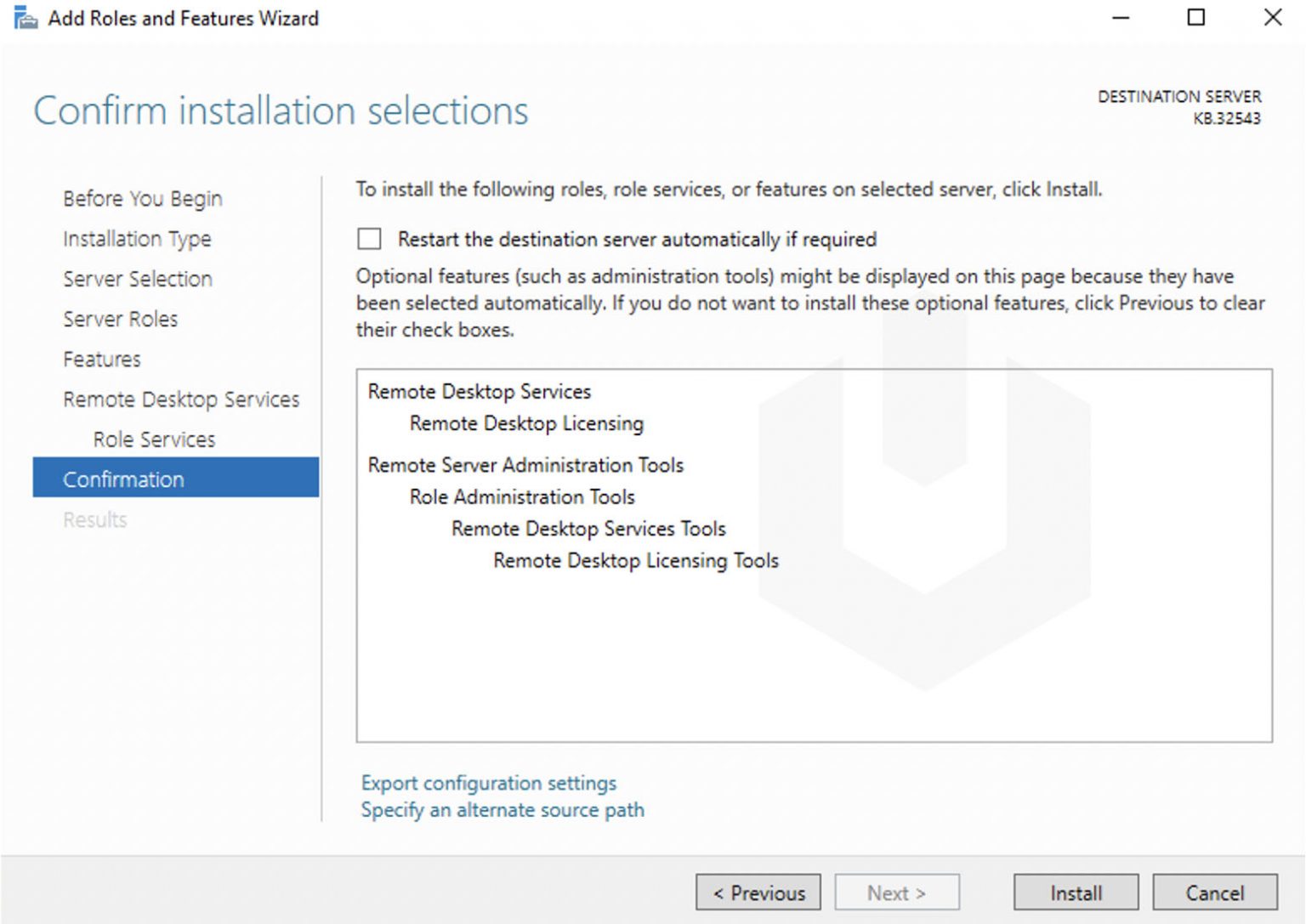Navigate to the Server Roles step
This screenshot has height=924, width=1306.
coord(120,319)
